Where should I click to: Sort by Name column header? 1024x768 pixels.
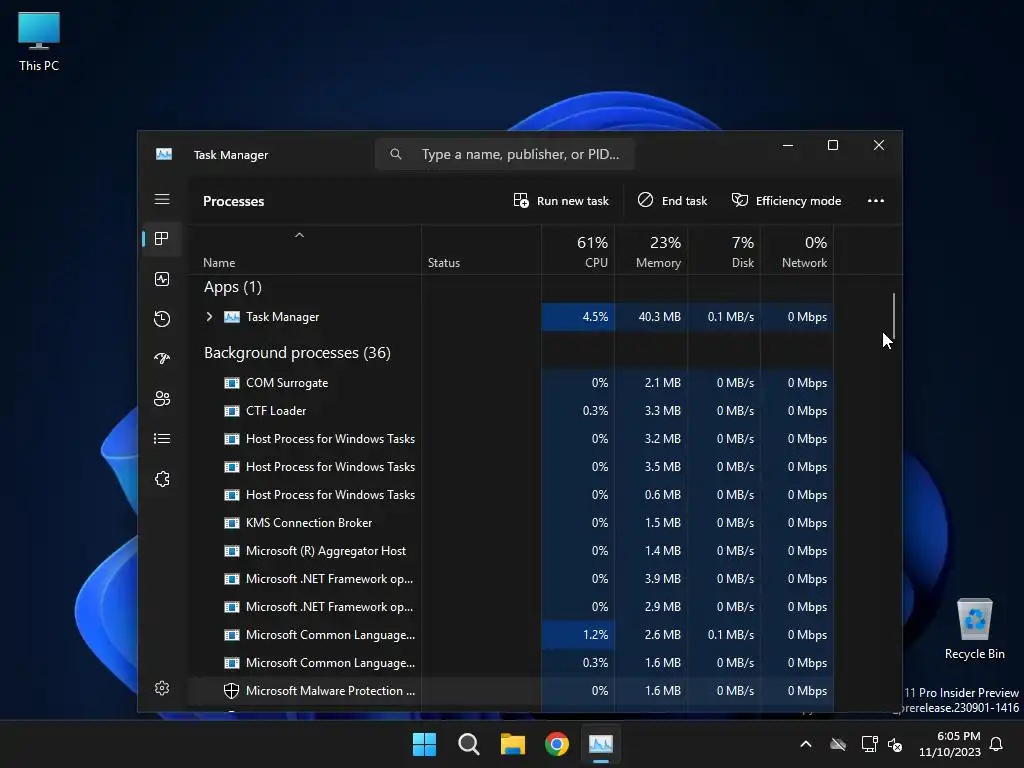pos(305,250)
